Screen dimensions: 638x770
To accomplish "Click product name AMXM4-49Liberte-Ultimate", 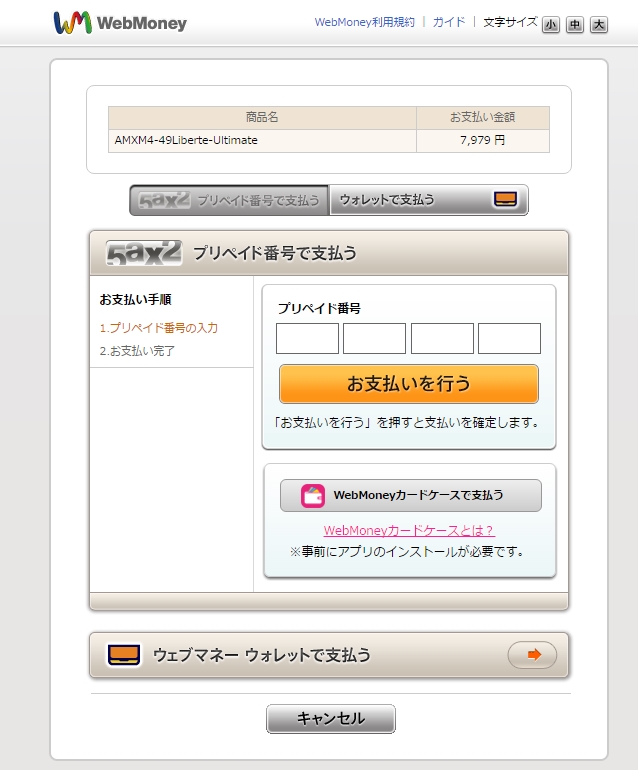I will click(186, 140).
